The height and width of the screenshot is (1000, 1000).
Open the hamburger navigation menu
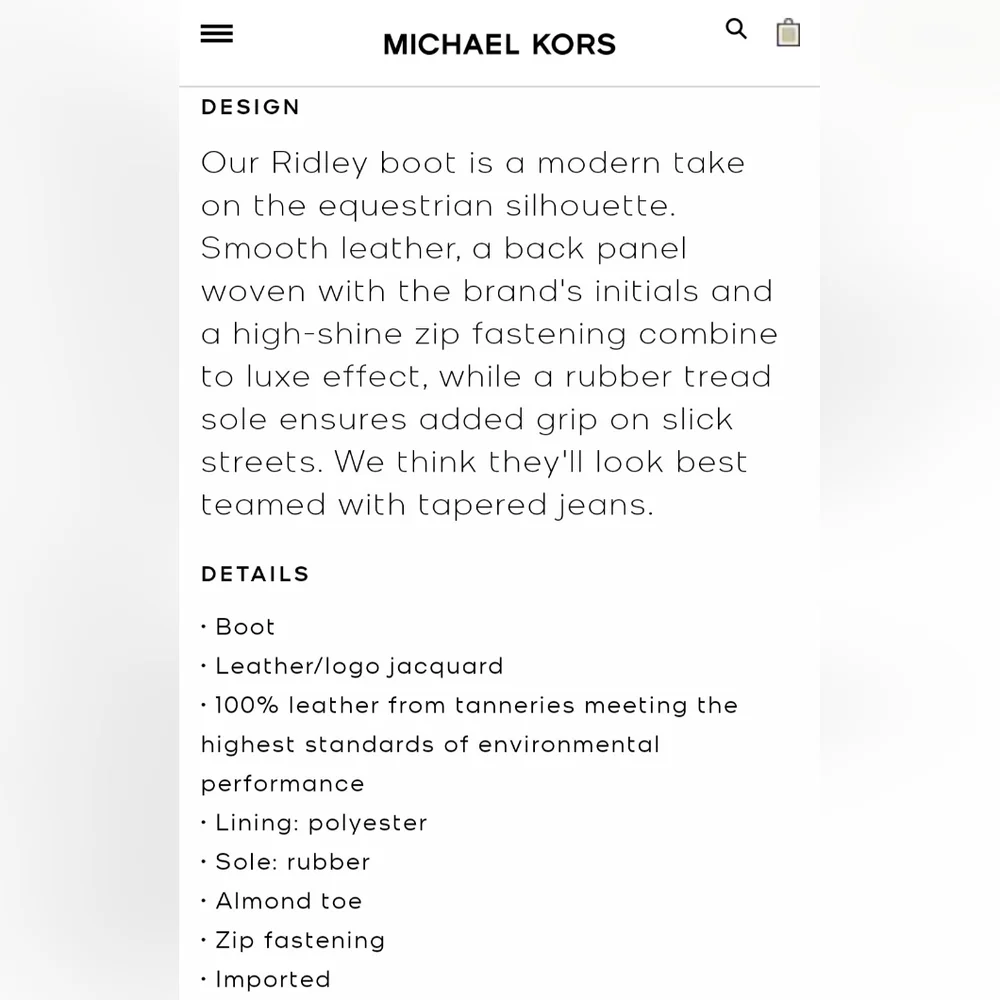217,33
